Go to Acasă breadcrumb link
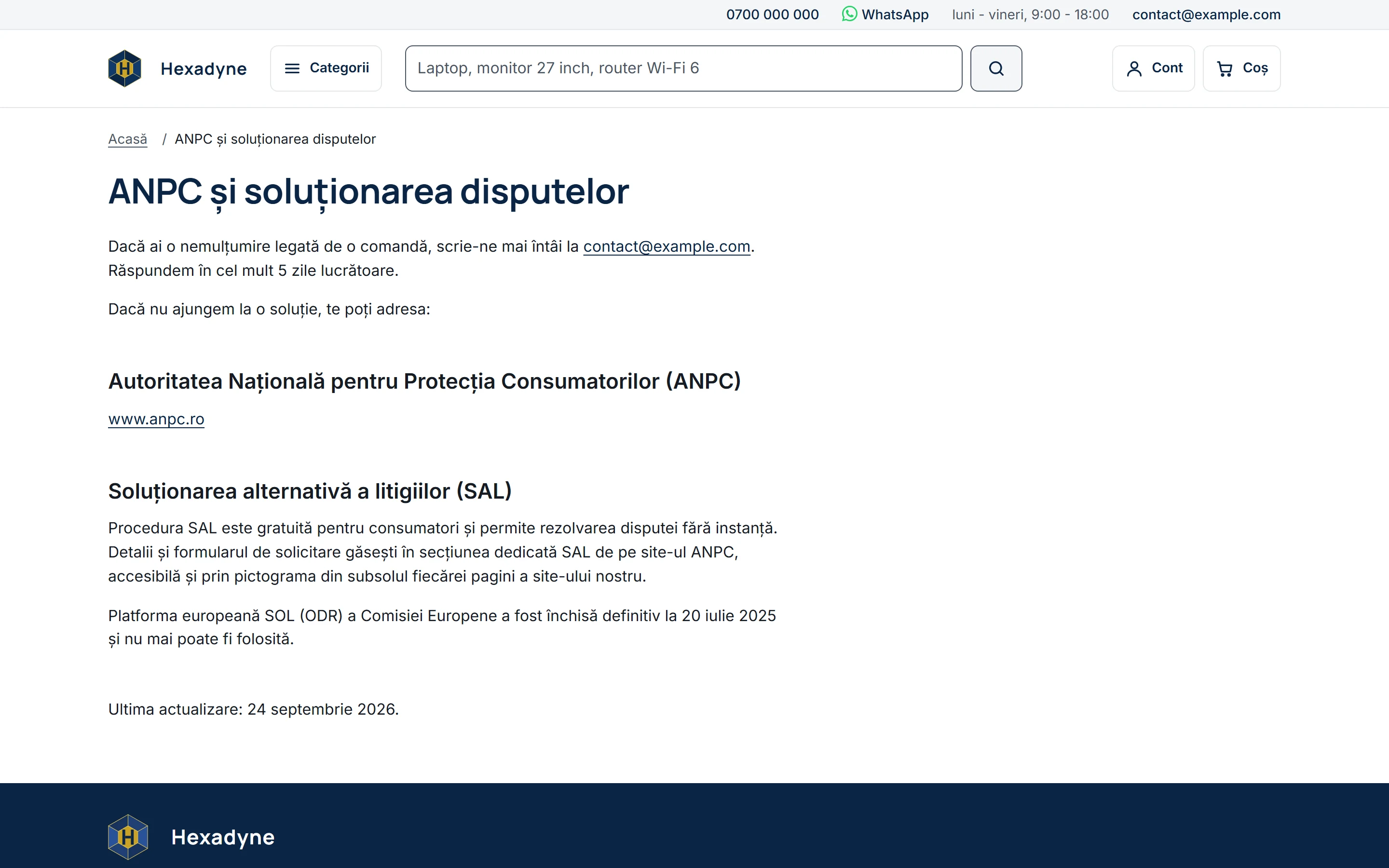This screenshot has width=1389, height=868. point(127,139)
